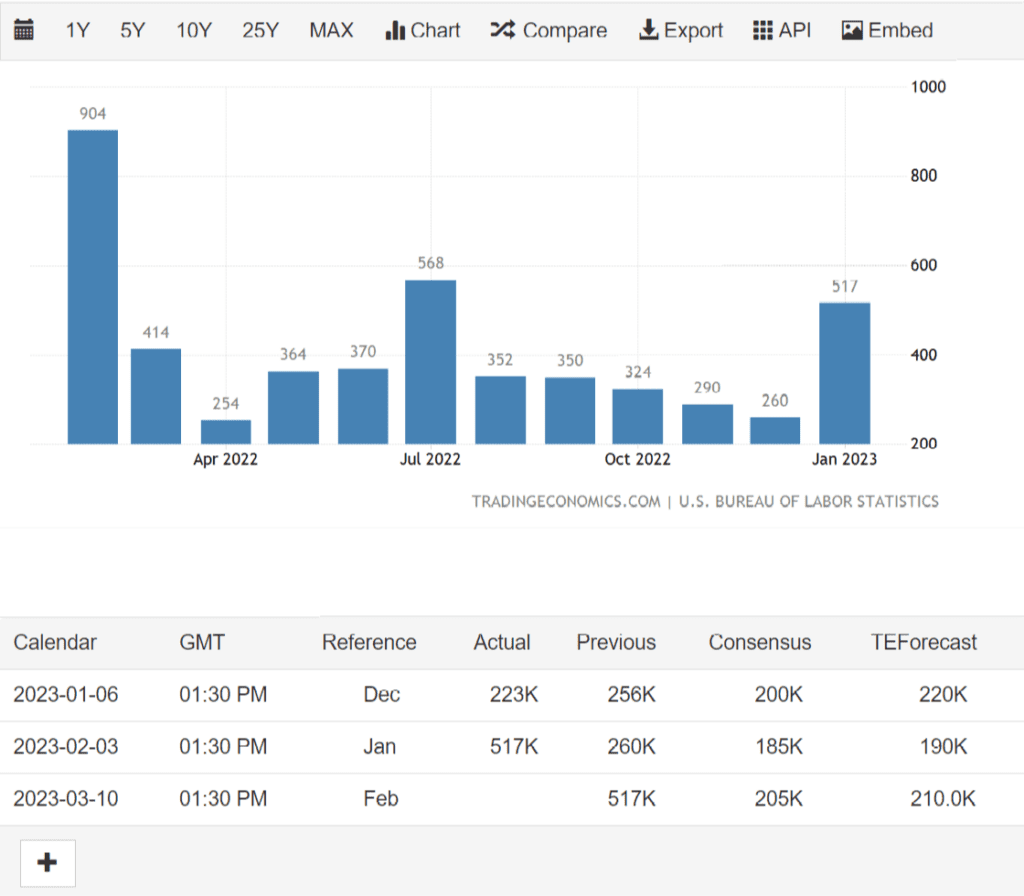Select the MAX time range
The image size is (1024, 896).
pyautogui.click(x=331, y=30)
